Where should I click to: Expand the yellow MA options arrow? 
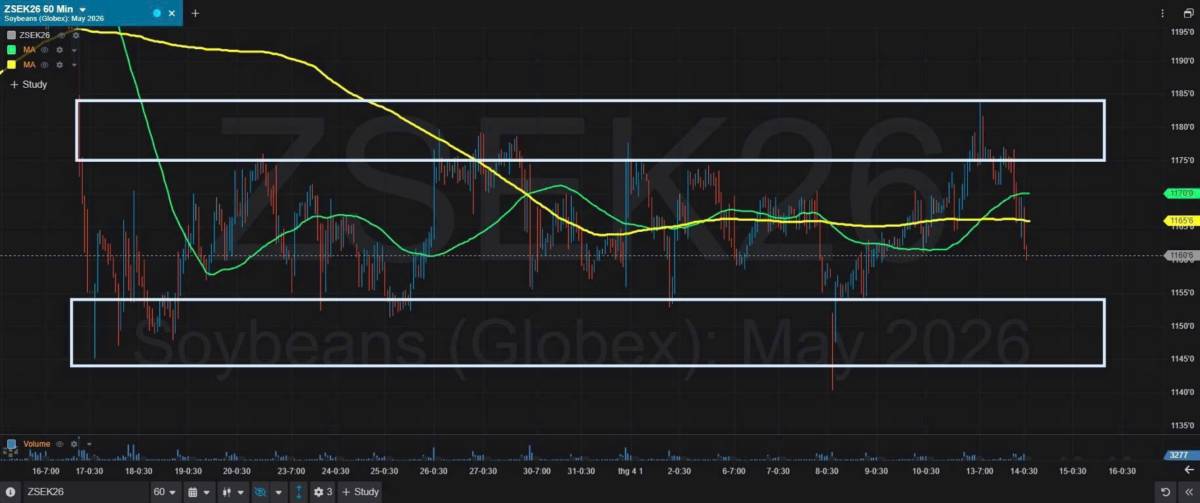74,65
